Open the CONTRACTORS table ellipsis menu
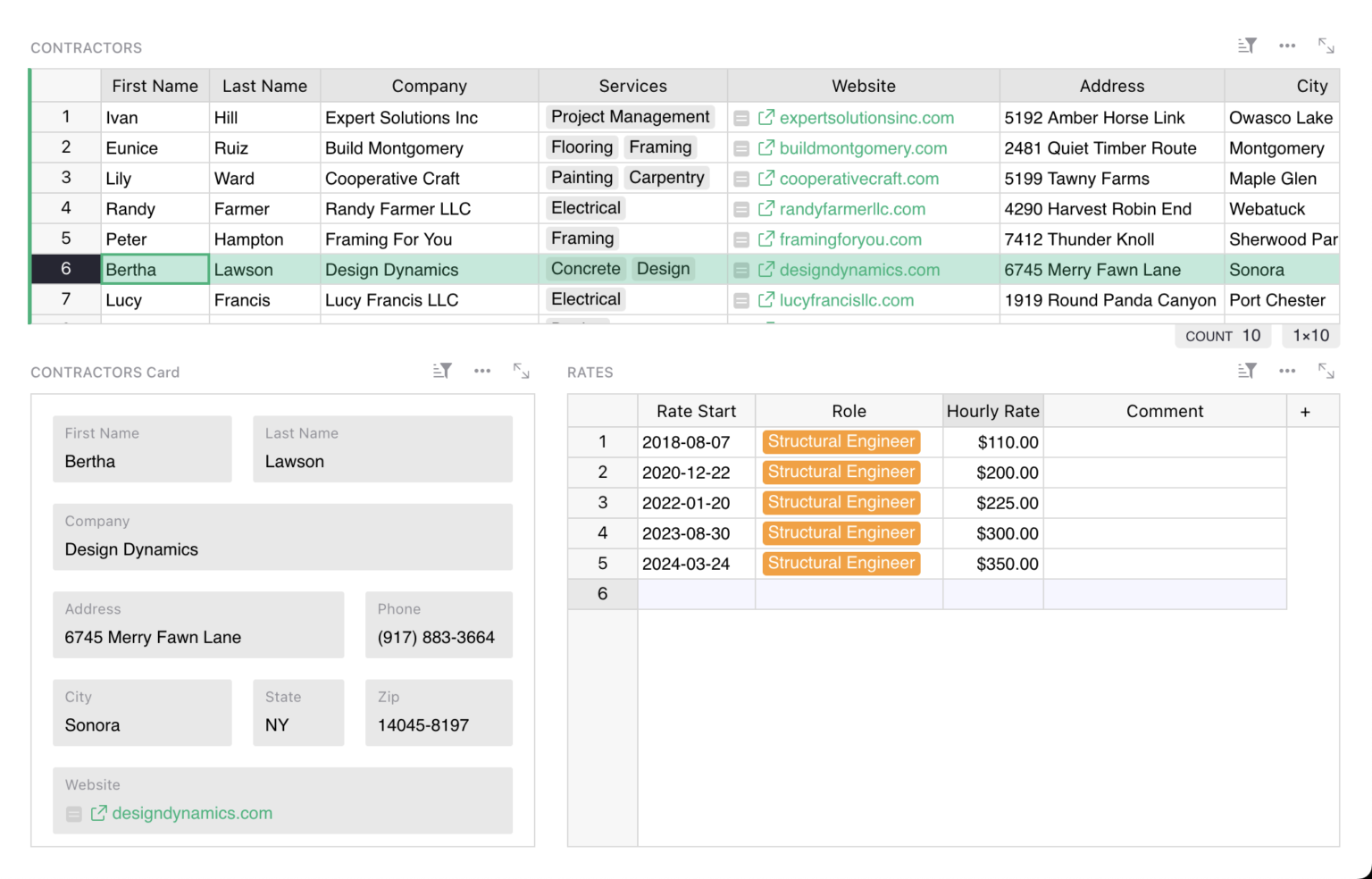The width and height of the screenshot is (1372, 879). (x=1287, y=45)
